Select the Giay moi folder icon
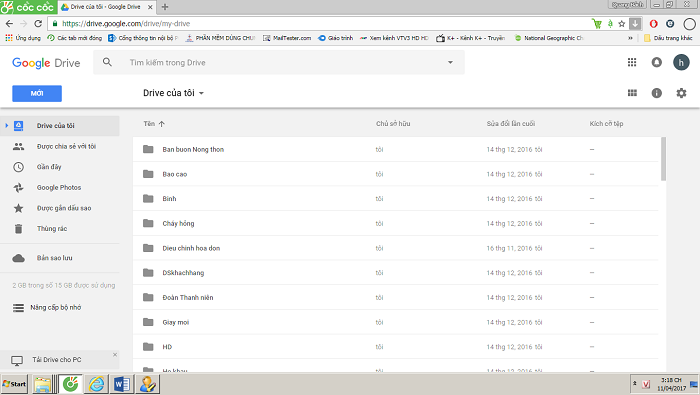This screenshot has width=700, height=395. 148,322
